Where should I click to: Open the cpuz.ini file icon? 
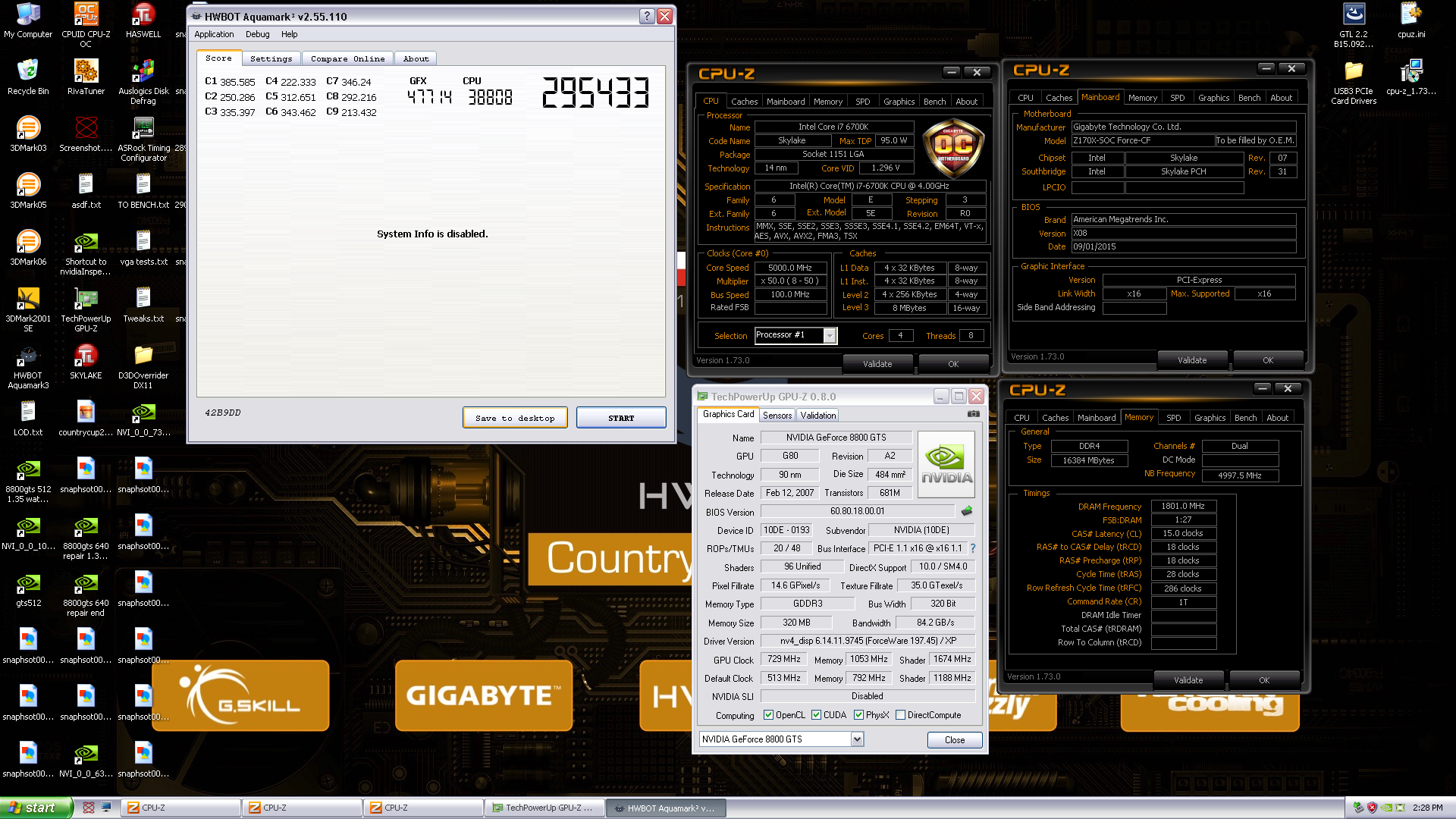[1411, 20]
